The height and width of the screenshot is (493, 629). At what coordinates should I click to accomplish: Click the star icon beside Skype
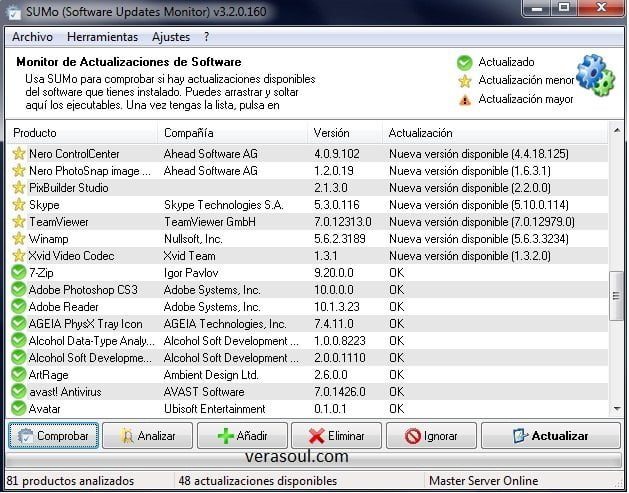point(18,204)
